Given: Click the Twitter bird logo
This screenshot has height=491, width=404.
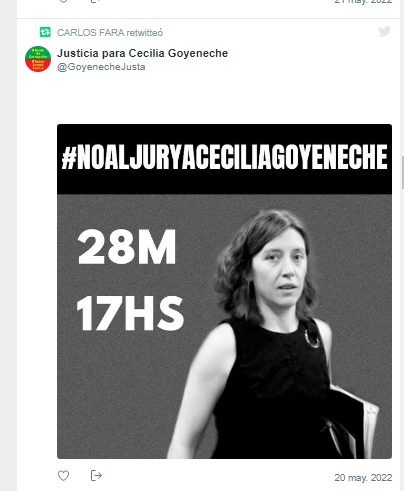Looking at the screenshot, I should point(384,31).
